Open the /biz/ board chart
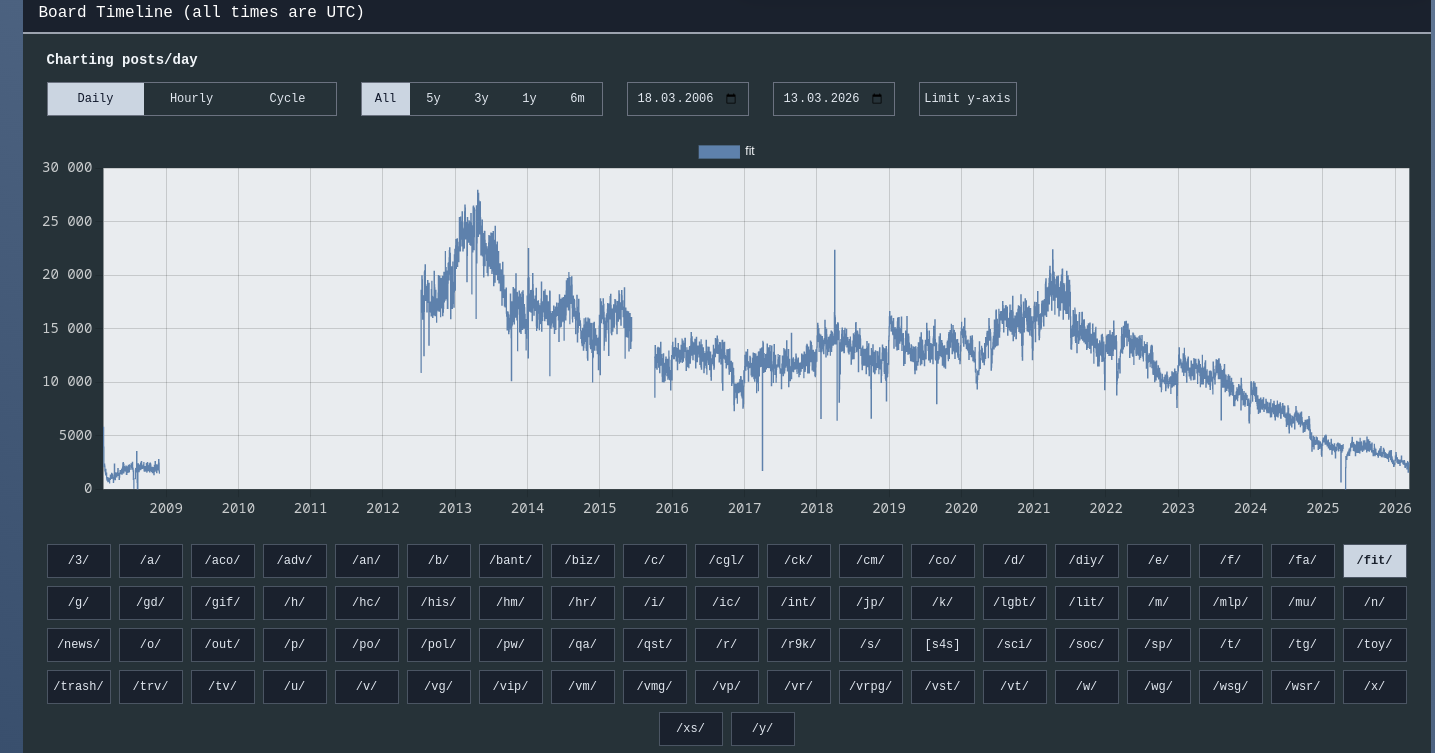 [583, 561]
